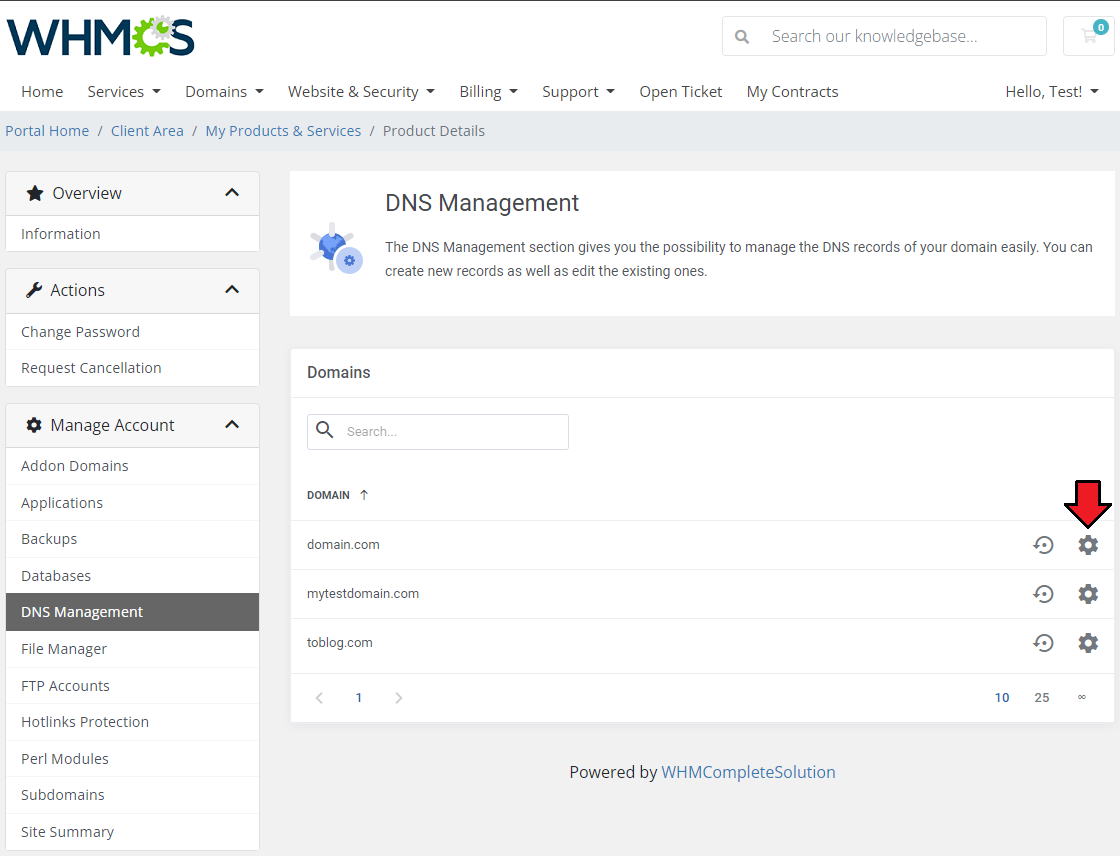
Task: Collapse the Actions panel
Action: point(231,289)
